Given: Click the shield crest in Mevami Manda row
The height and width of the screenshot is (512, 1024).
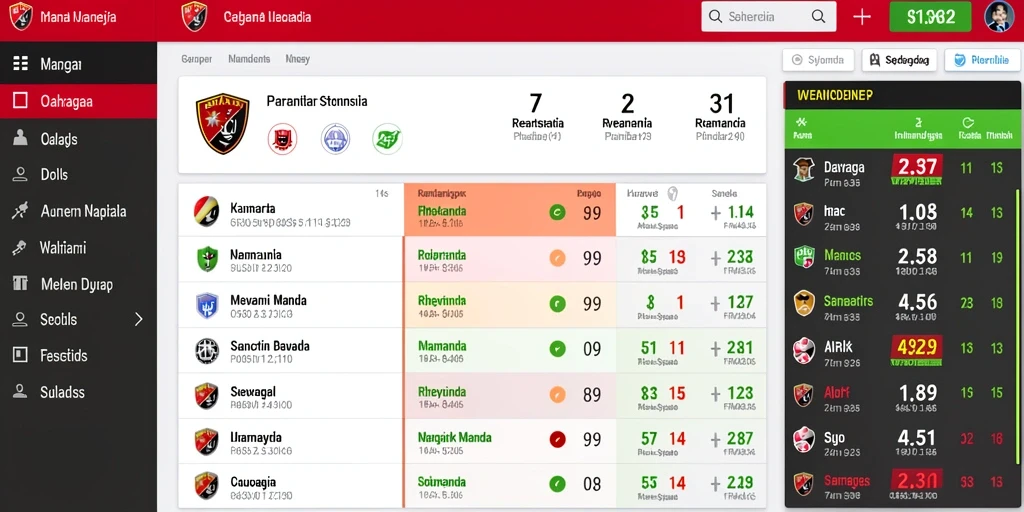Looking at the screenshot, I should coord(207,305).
